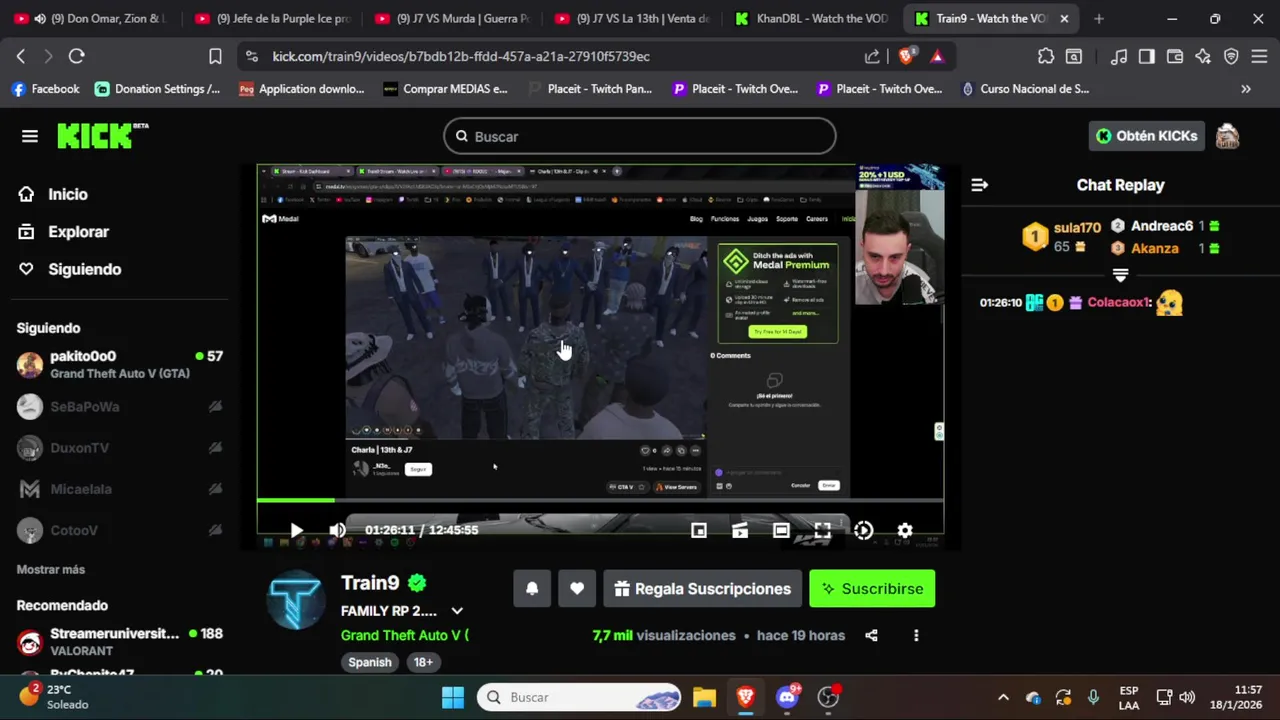Screen dimensions: 1280x720
Task: Play the VOD video
Action: point(296,530)
